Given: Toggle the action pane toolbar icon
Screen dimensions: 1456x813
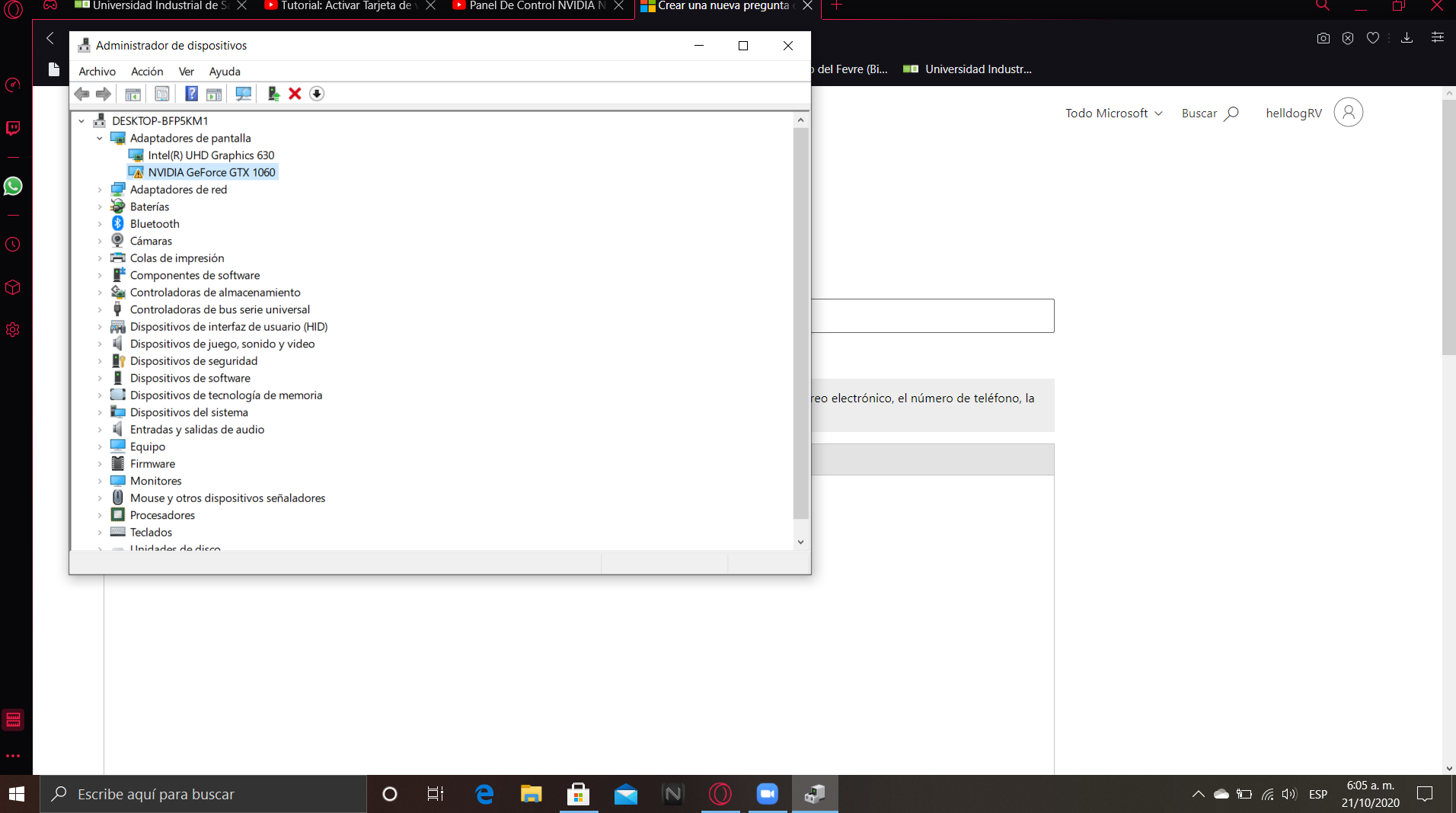Looking at the screenshot, I should pyautogui.click(x=214, y=94).
